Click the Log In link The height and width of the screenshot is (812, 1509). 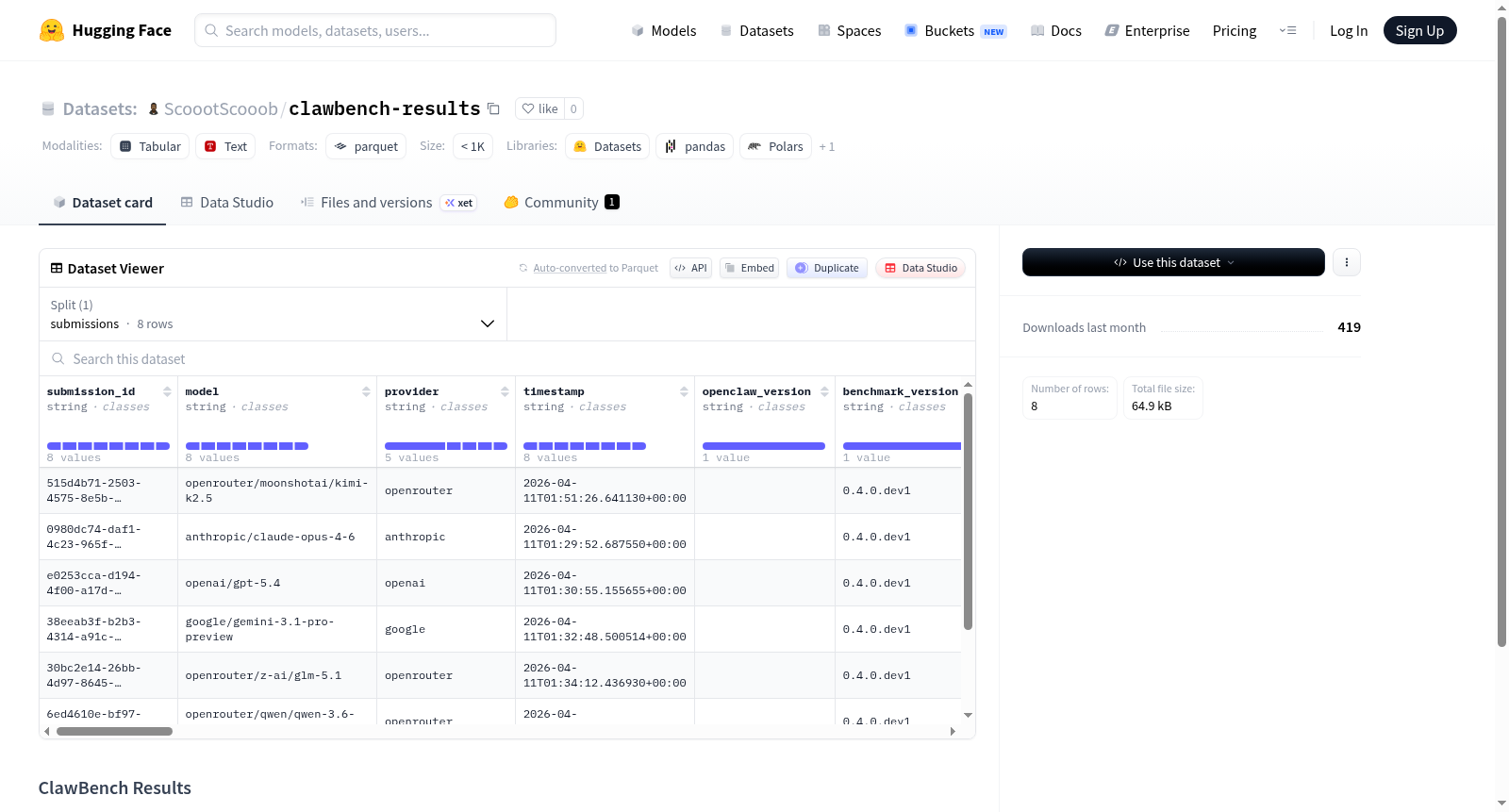click(x=1349, y=30)
